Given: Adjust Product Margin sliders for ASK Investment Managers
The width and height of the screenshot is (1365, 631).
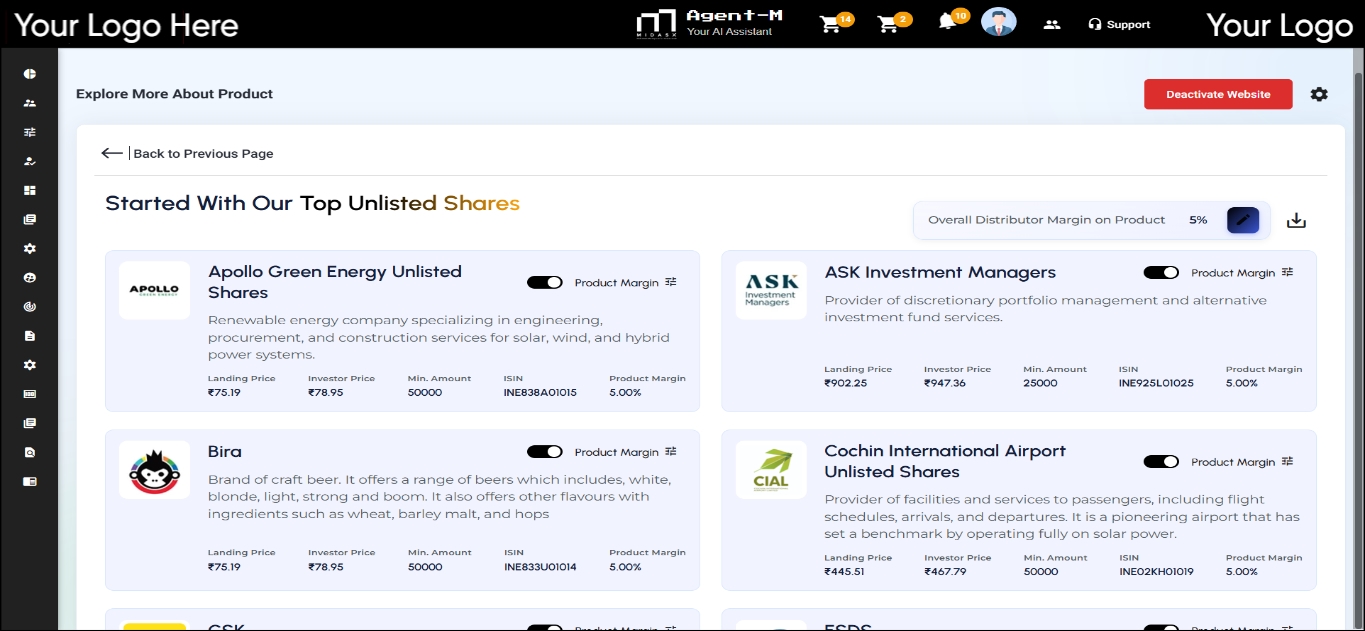Looking at the screenshot, I should point(1288,272).
